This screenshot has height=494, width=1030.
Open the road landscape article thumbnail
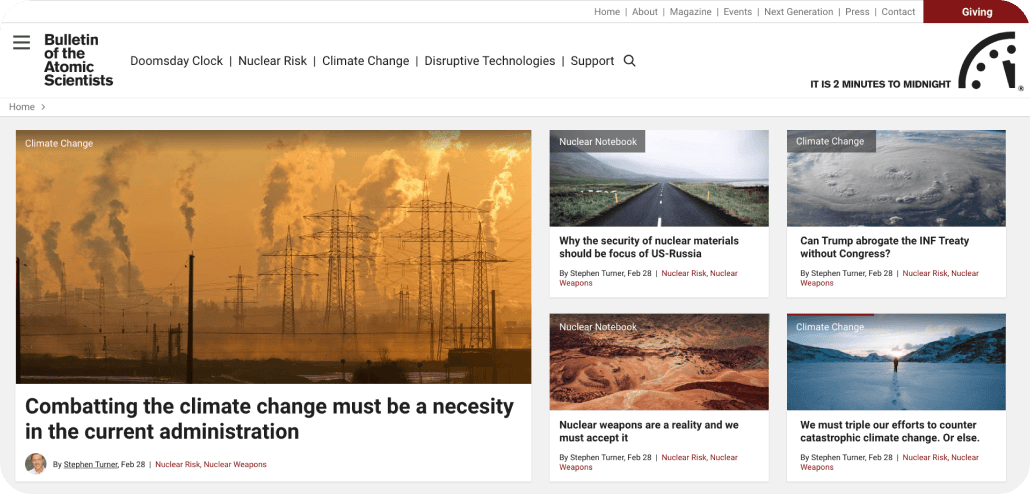(658, 180)
